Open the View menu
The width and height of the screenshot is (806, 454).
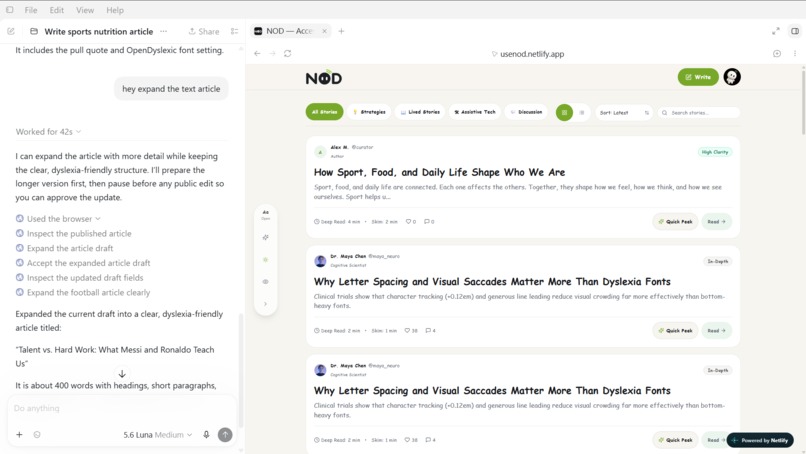(85, 10)
